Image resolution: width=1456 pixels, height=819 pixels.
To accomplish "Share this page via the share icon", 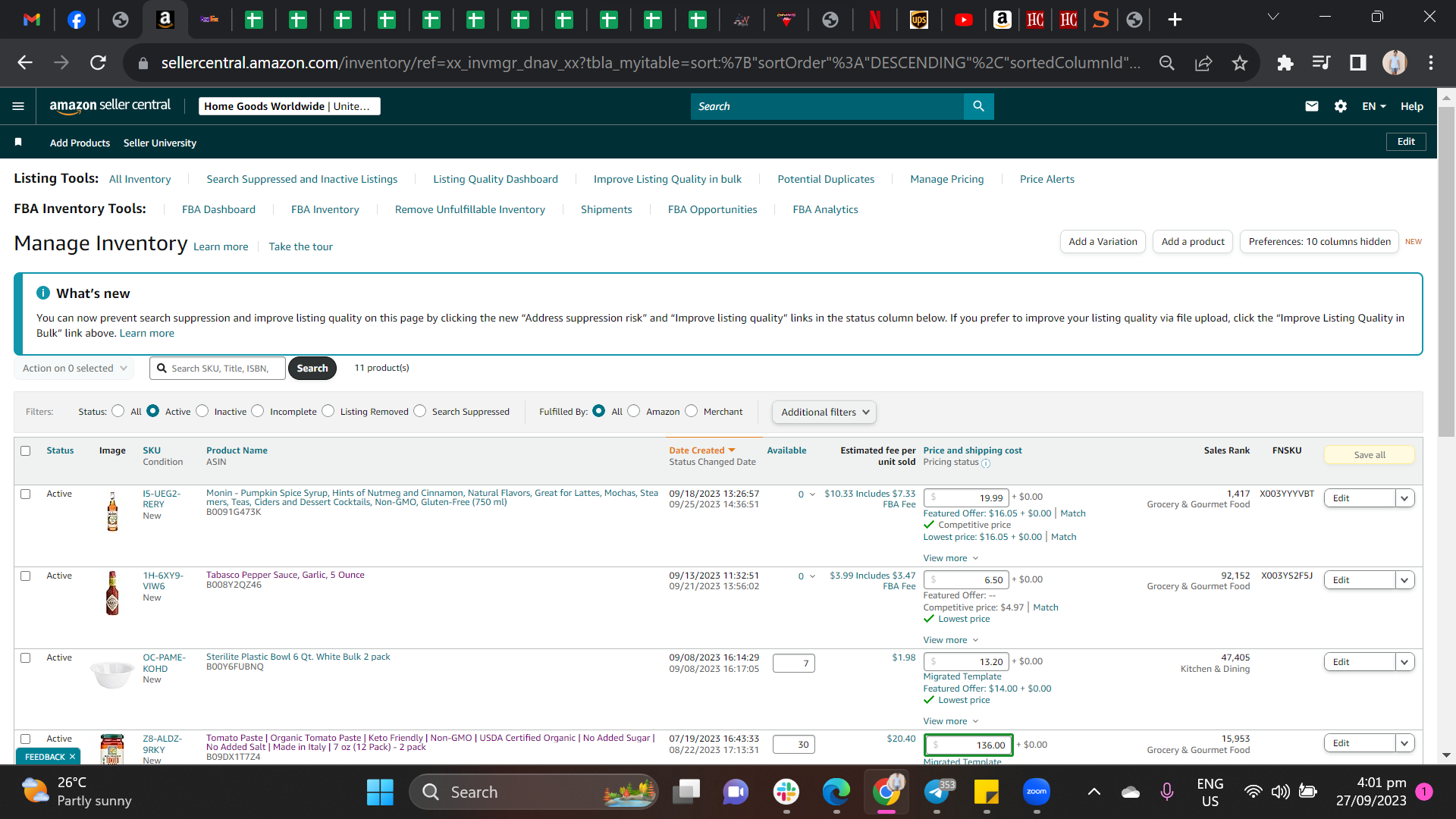I will pyautogui.click(x=1203, y=63).
